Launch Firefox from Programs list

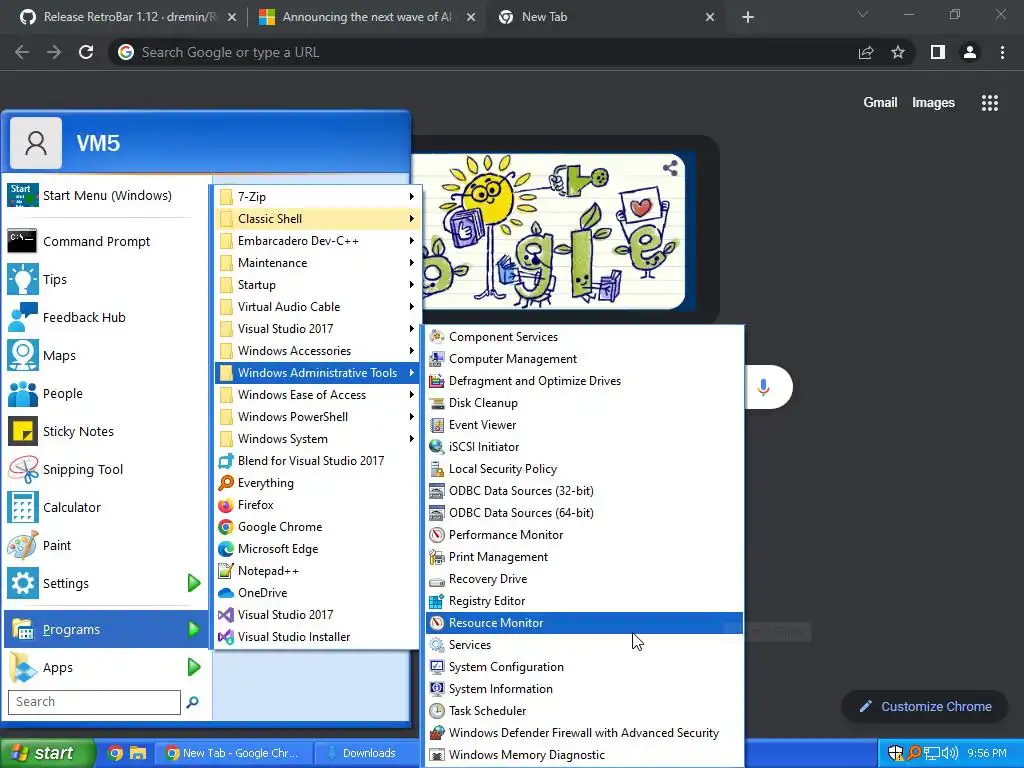pyautogui.click(x=317, y=505)
